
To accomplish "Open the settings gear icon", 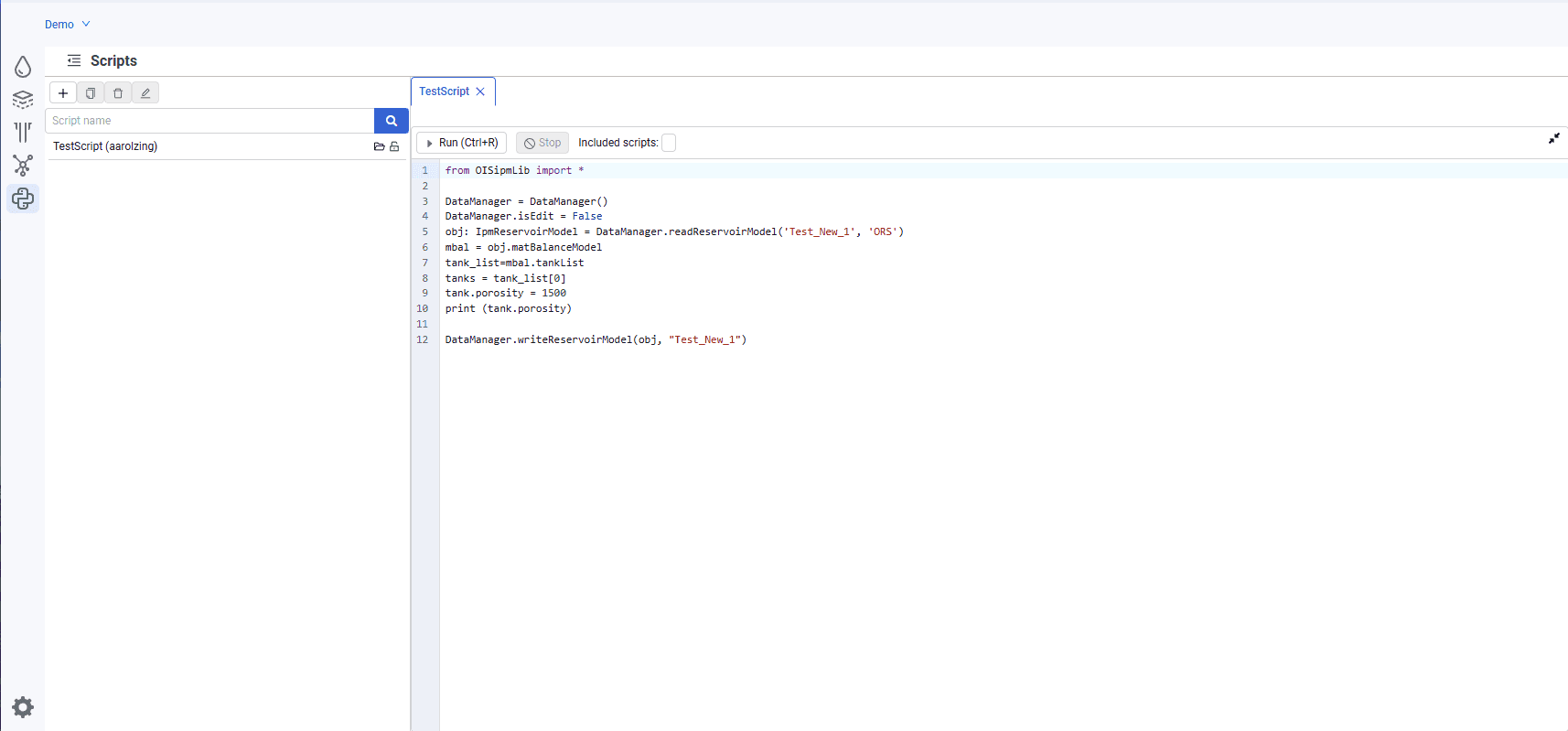I will [23, 706].
